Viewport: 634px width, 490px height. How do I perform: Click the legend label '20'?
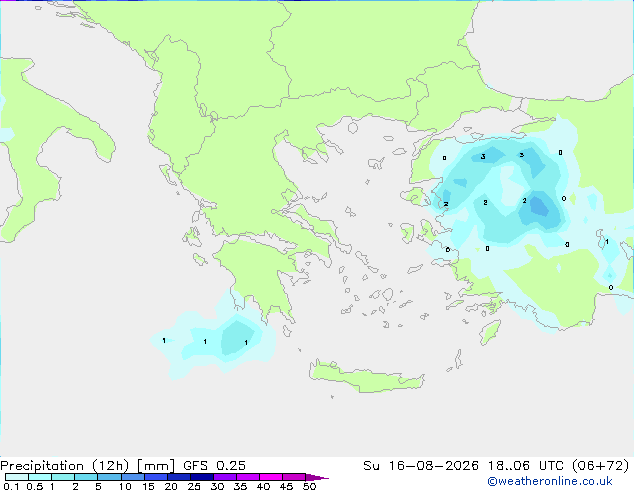171,486
